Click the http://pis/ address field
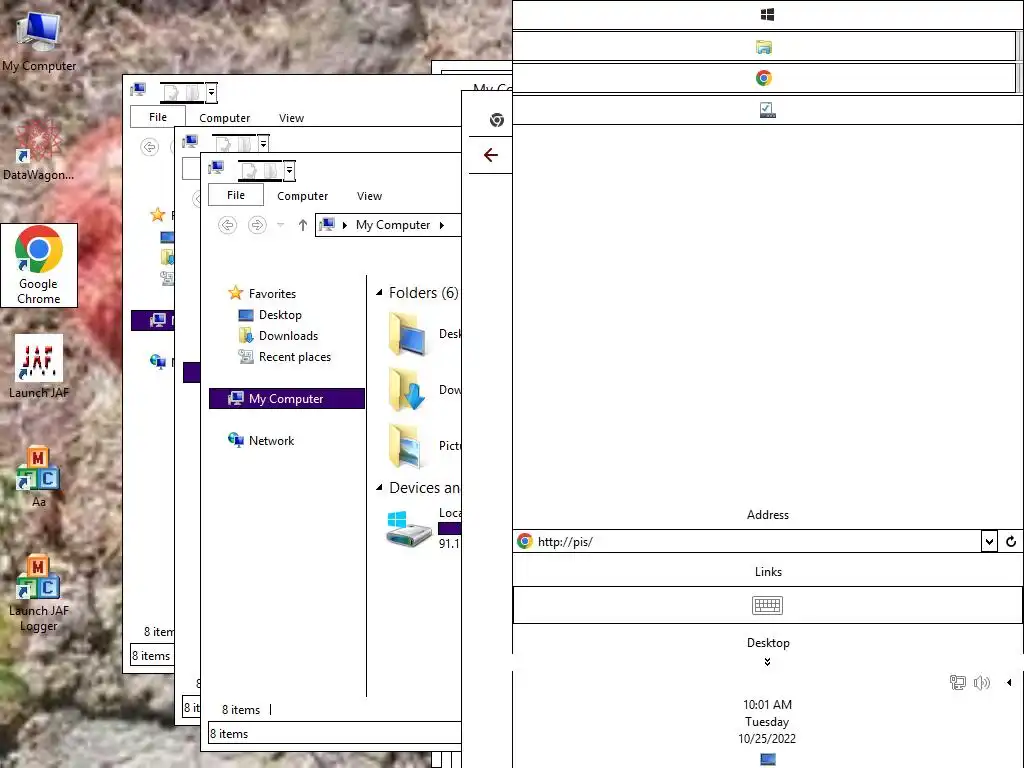The image size is (1024, 768). [748, 541]
